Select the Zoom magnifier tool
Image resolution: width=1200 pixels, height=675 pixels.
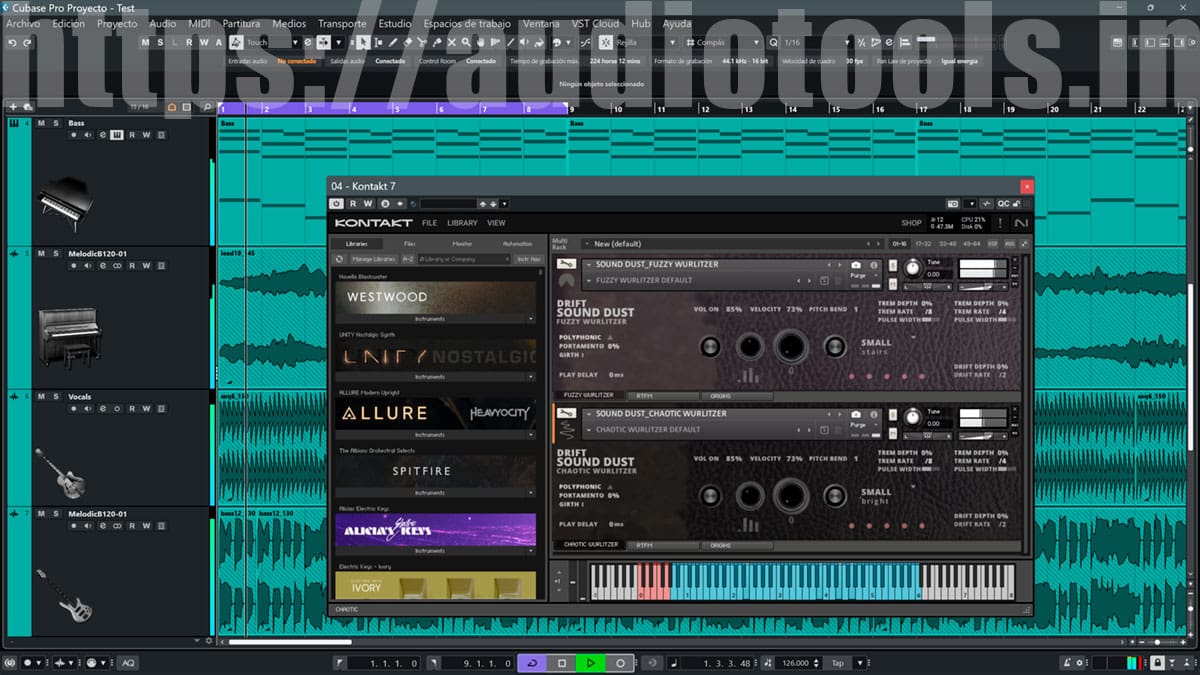467,43
